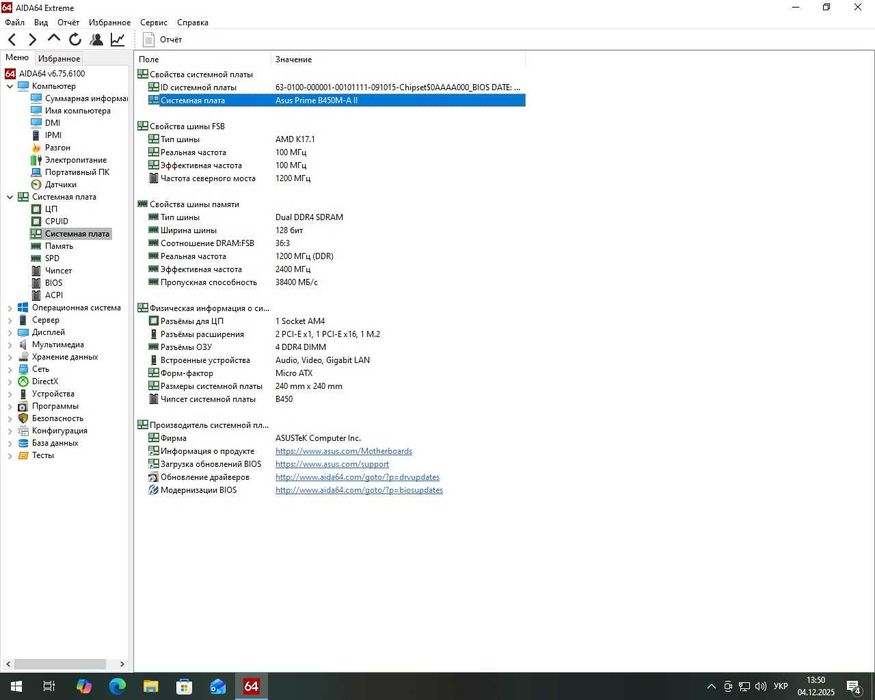875x700 pixels.
Task: Click the ACPI icon in tree
Action: (x=36, y=295)
